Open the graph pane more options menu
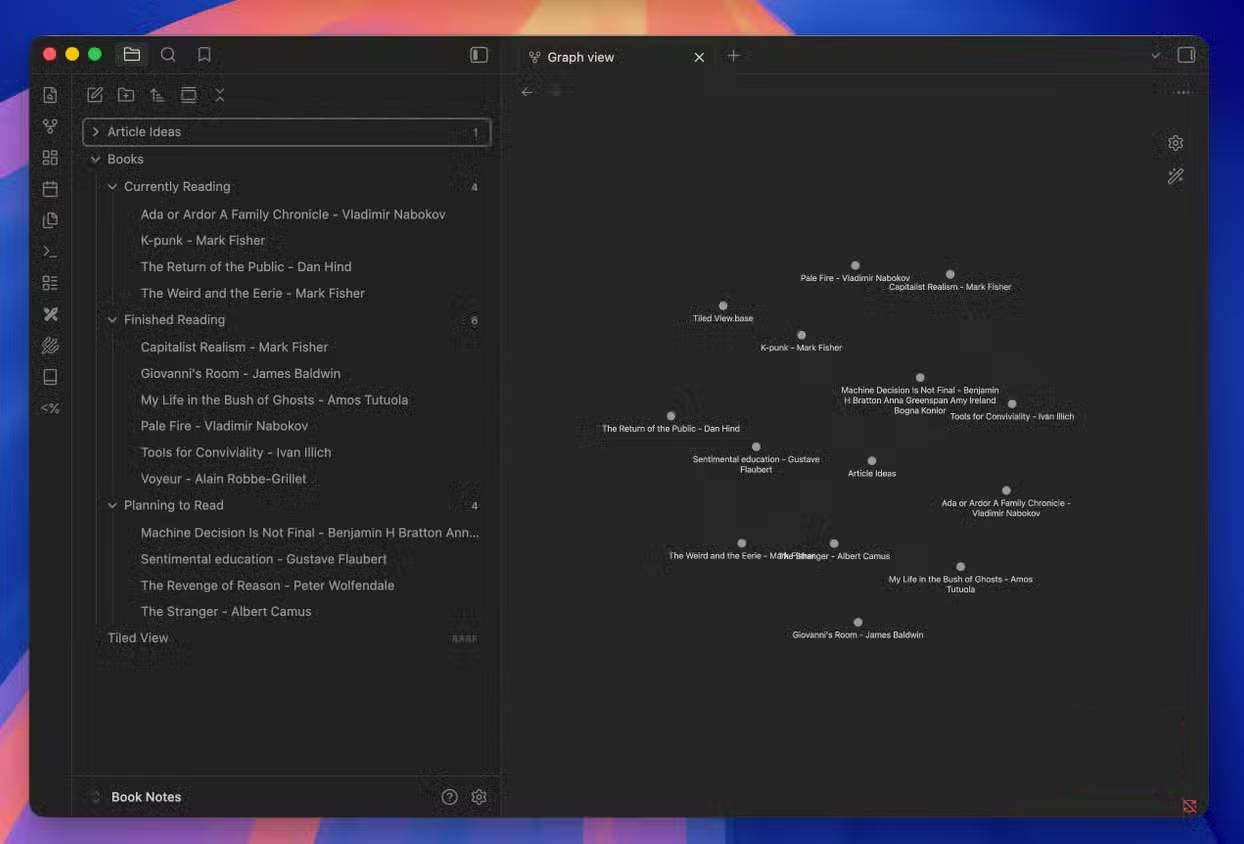Image resolution: width=1244 pixels, height=844 pixels. (1183, 92)
